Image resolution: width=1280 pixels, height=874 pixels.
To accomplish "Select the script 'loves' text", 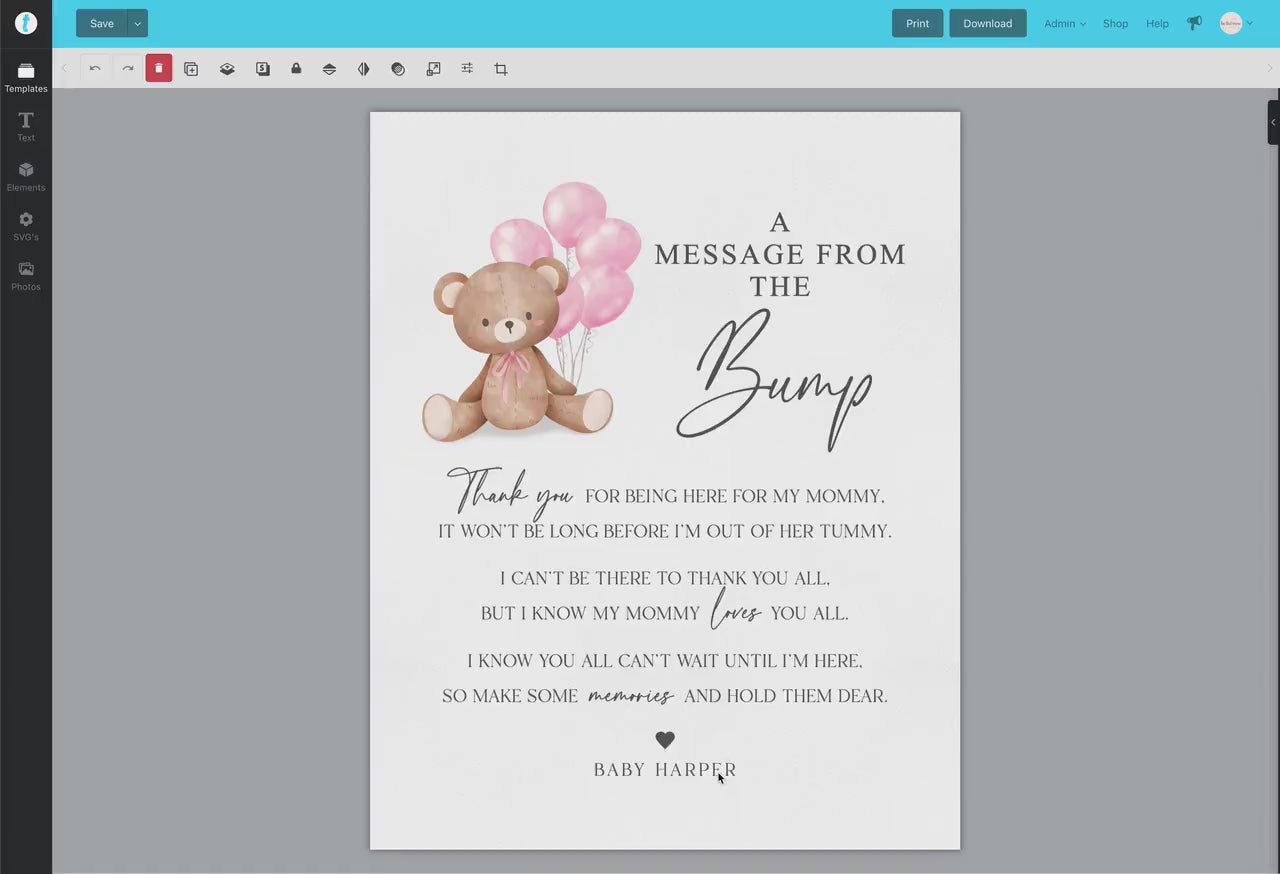I will point(736,608).
